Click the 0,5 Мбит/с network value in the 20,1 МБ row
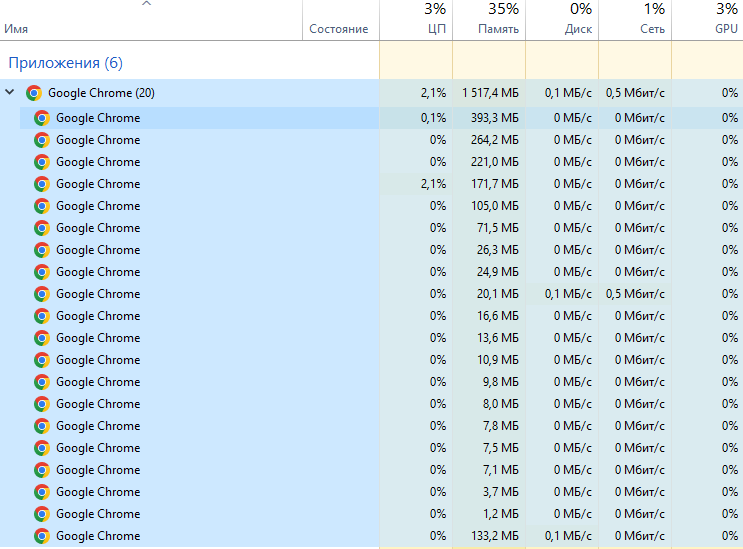The image size is (743, 549). point(635,294)
